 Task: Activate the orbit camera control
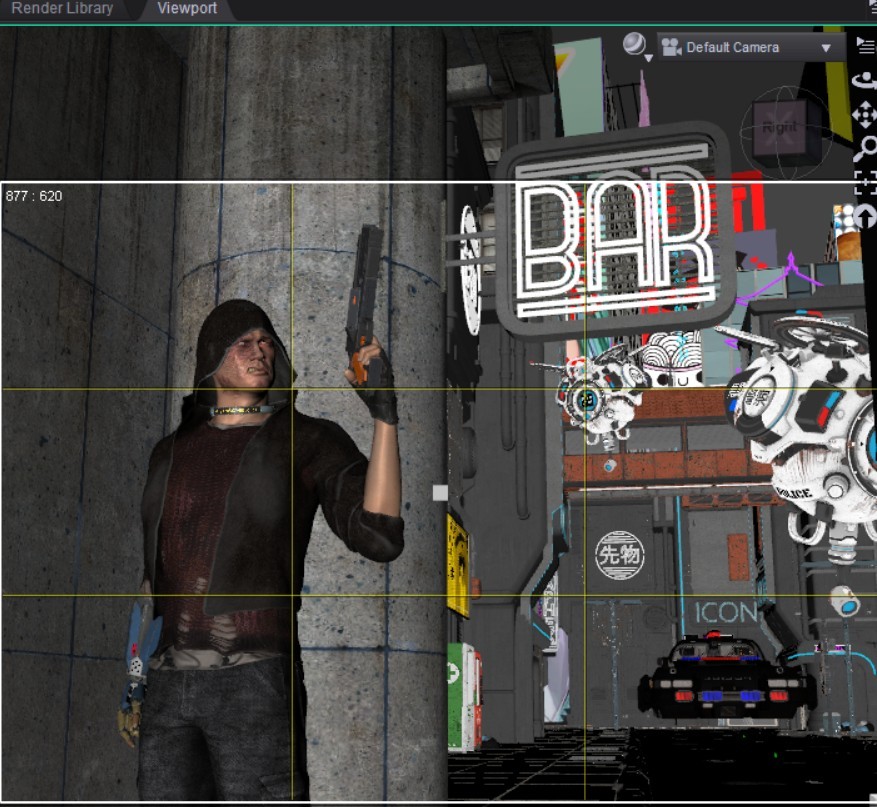[865, 81]
